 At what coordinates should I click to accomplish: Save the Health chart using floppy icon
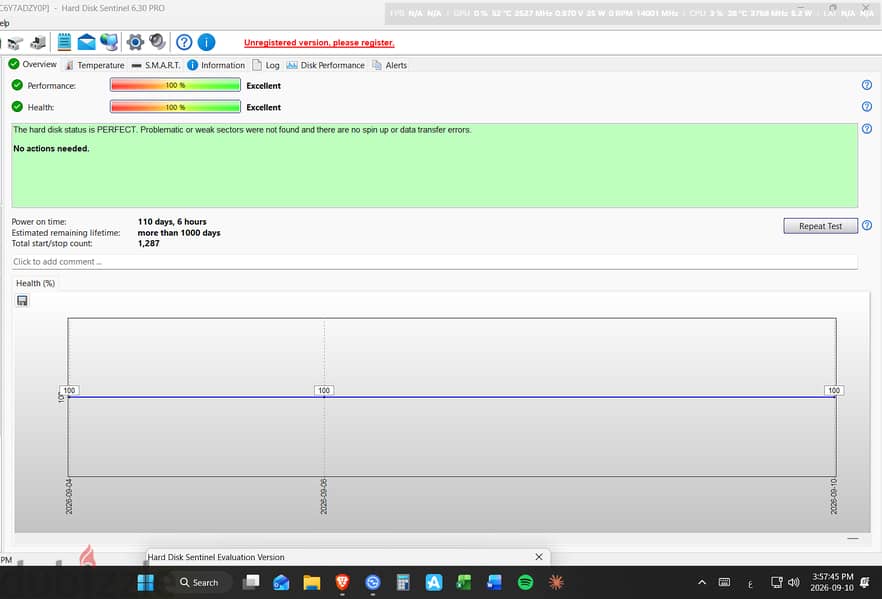coord(22,301)
